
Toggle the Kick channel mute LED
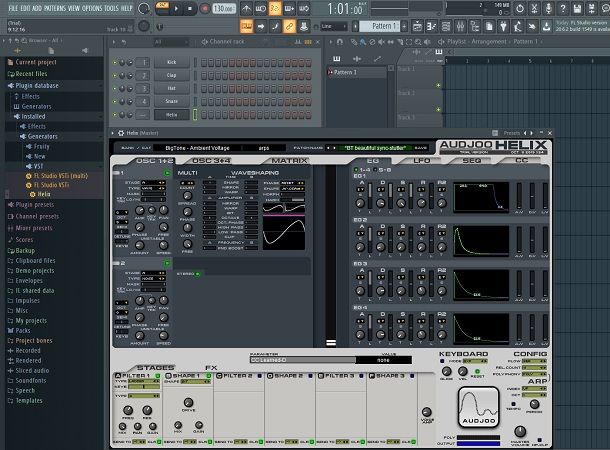pos(115,63)
